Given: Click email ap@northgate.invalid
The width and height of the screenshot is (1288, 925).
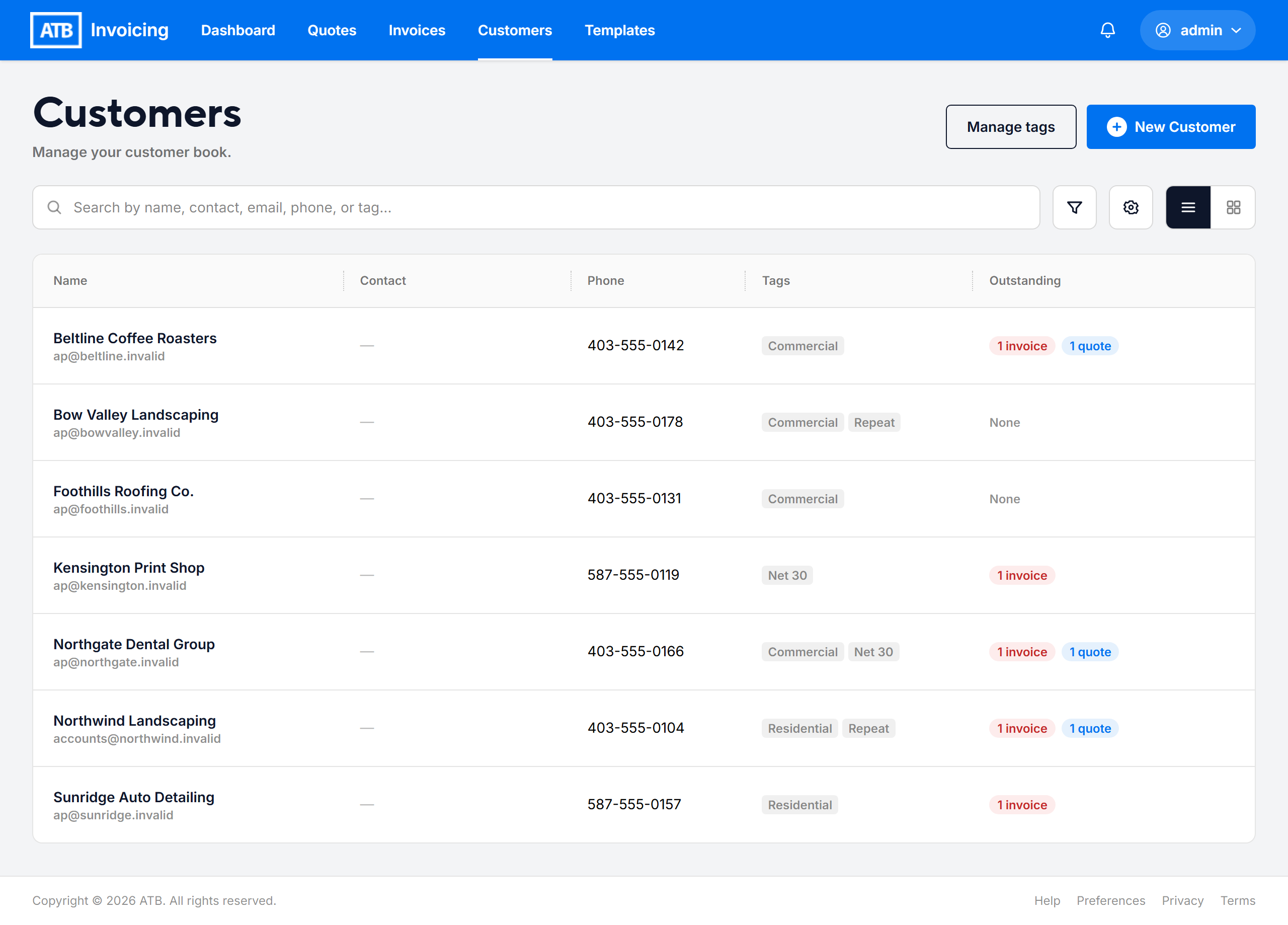Looking at the screenshot, I should (x=116, y=662).
